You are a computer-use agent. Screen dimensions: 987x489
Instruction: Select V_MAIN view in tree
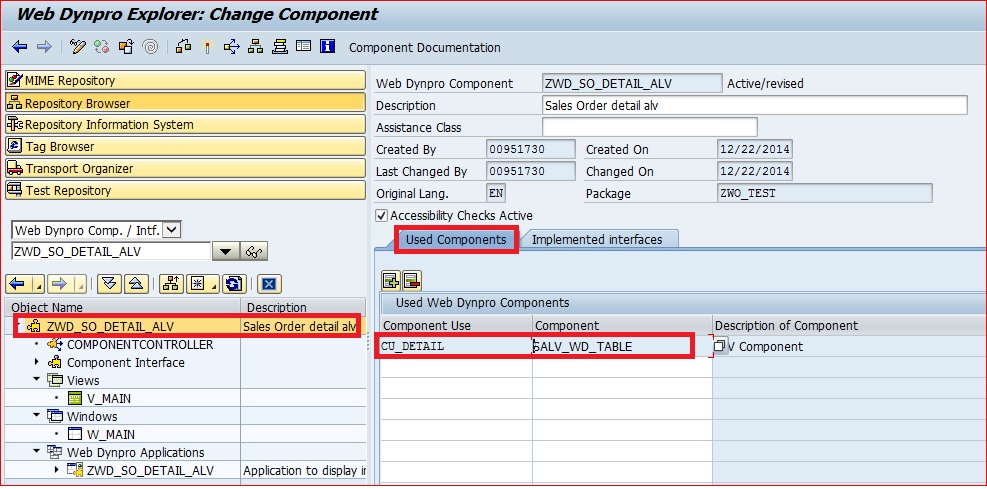(x=108, y=398)
